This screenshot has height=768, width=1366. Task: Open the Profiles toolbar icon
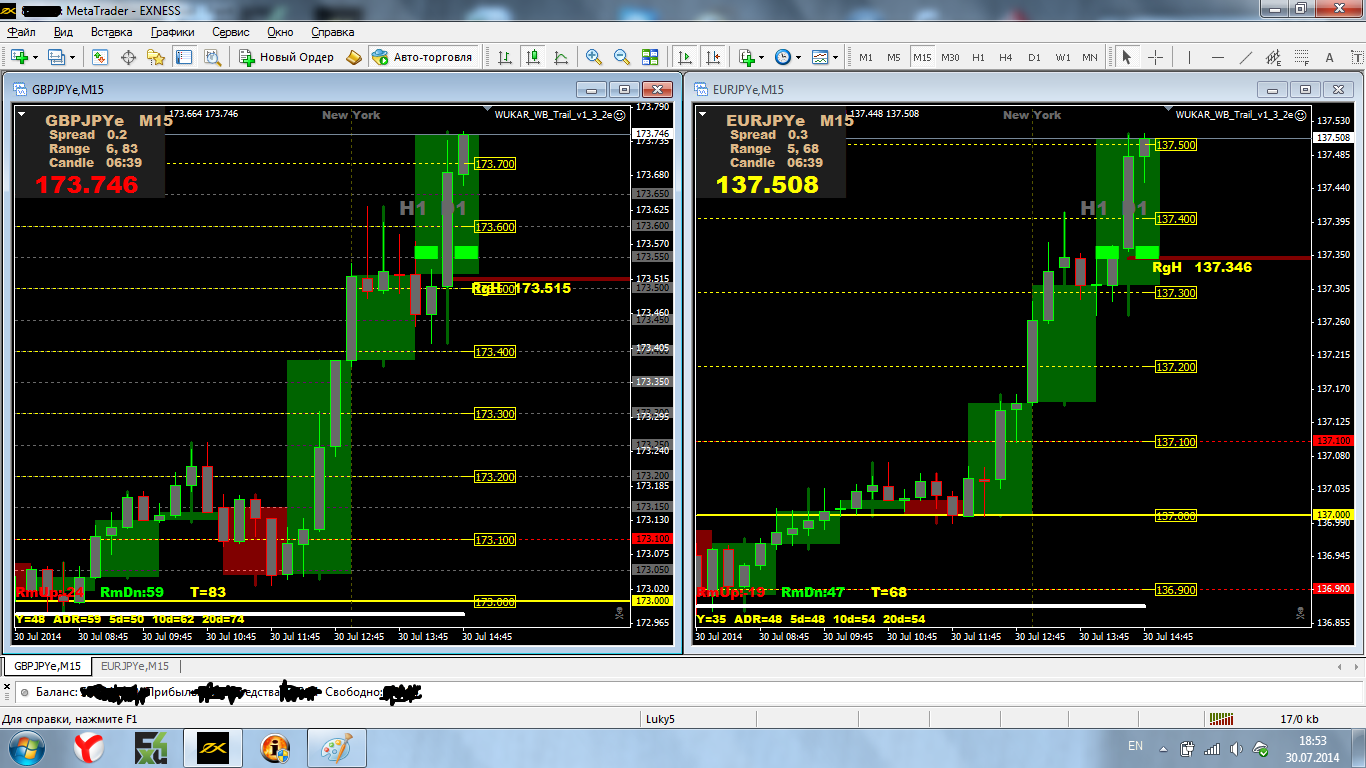coord(56,57)
